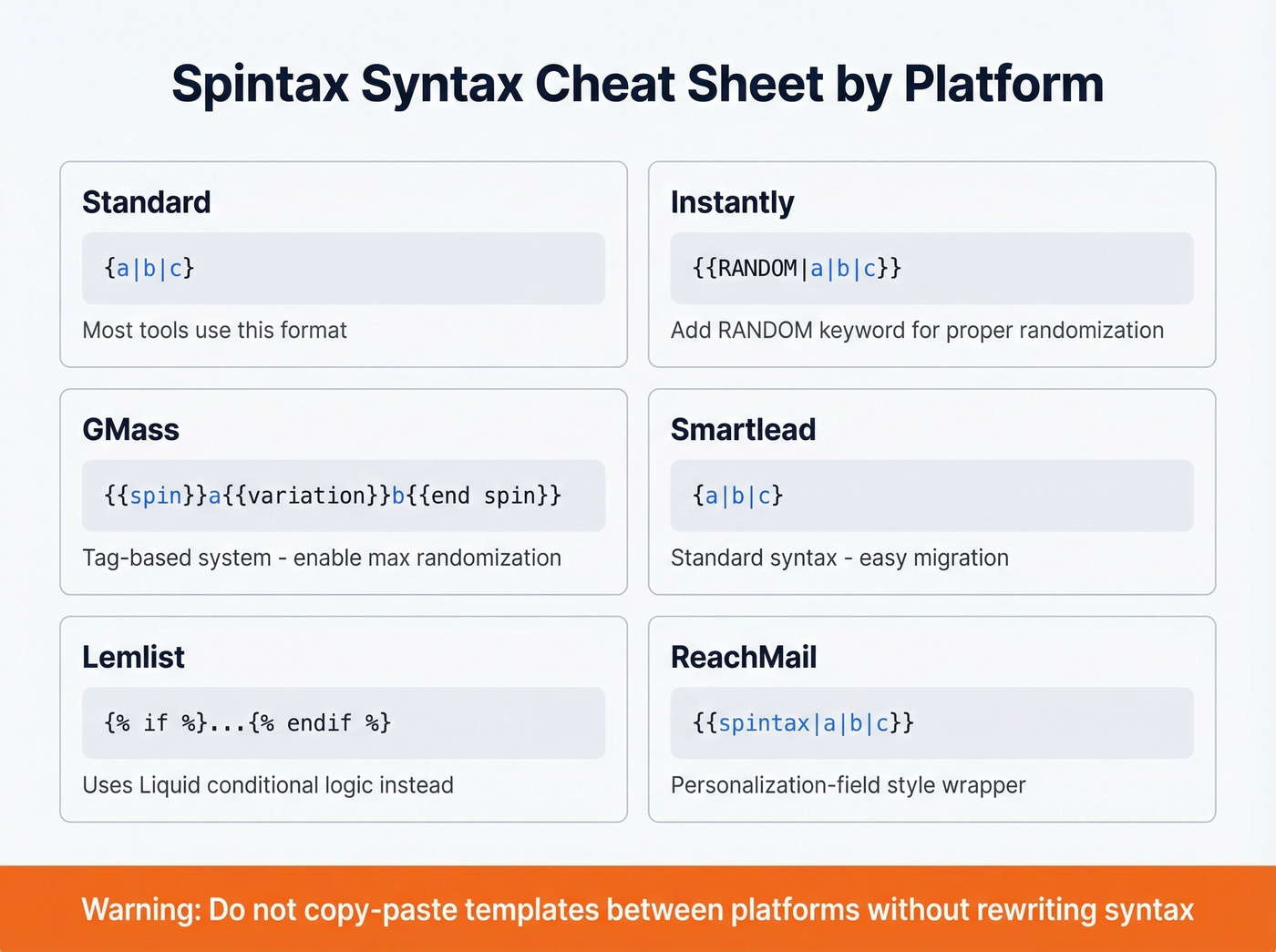Click 'Tag-based system' caption under GMass
1276x952 pixels.
(322, 558)
